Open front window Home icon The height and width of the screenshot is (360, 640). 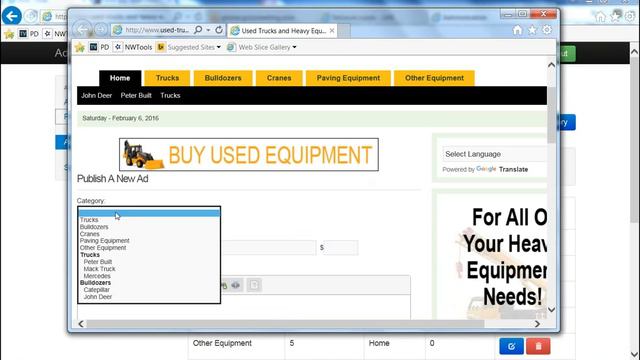pyautogui.click(x=518, y=30)
